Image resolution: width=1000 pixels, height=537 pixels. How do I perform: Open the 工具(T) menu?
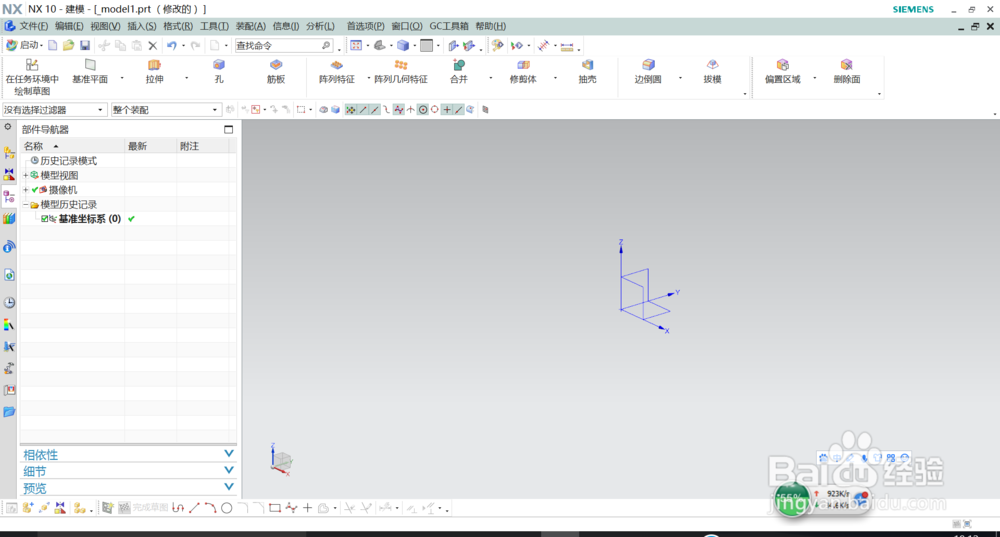(214, 26)
